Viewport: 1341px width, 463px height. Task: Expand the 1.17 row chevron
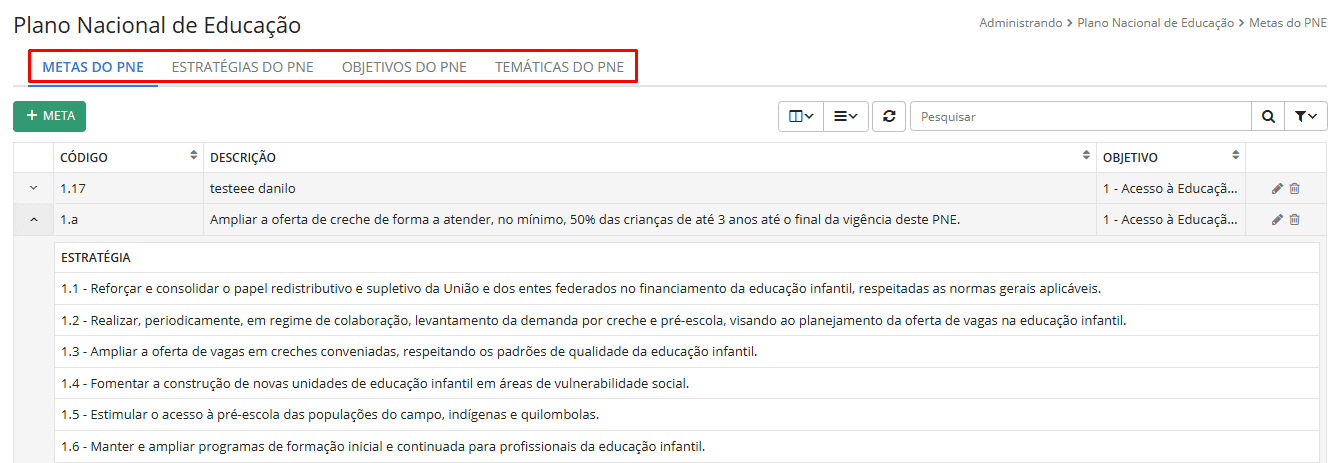click(x=33, y=189)
